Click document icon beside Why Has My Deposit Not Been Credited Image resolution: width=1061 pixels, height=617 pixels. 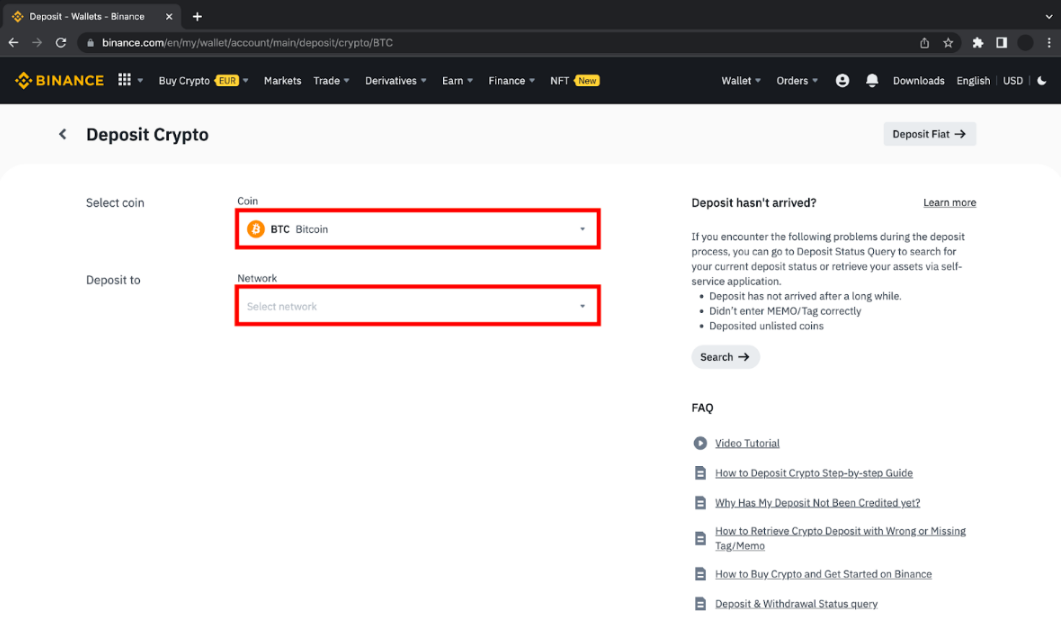pos(700,503)
